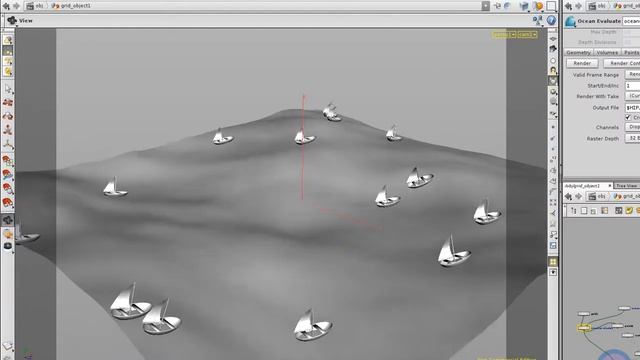Viewport: 640px width, 360px height.
Task: Click the dark view tool icon in left toolbar
Action: point(8,220)
